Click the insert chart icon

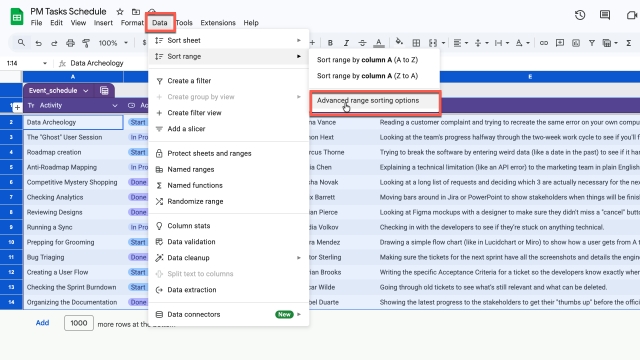[576, 43]
